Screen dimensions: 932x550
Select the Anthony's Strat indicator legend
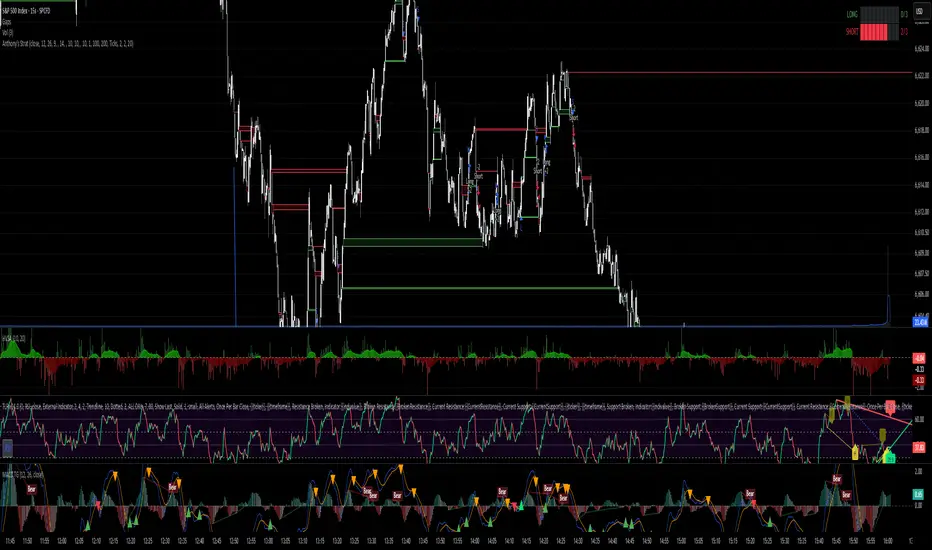pos(67,43)
